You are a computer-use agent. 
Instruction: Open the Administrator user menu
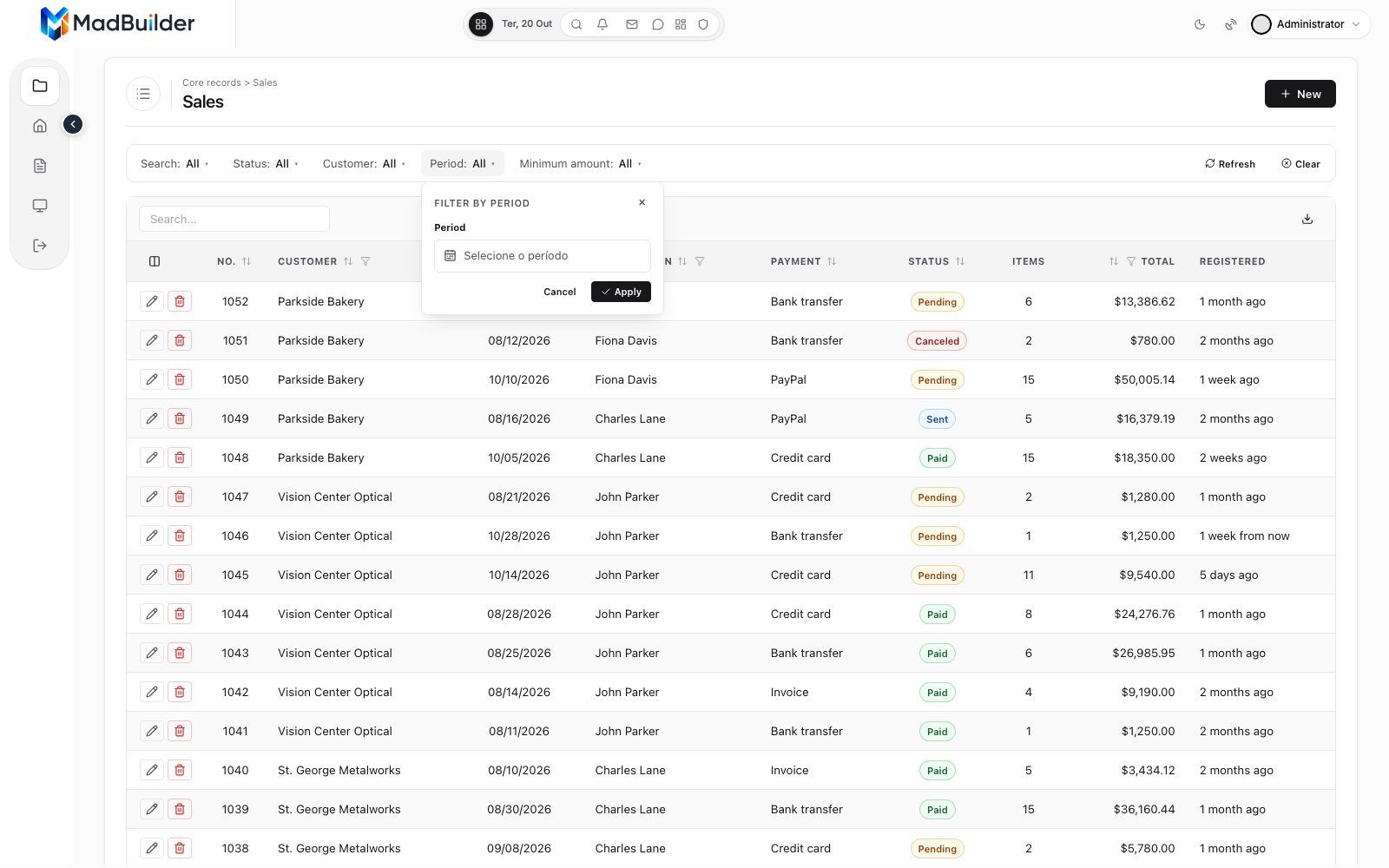click(x=1310, y=24)
